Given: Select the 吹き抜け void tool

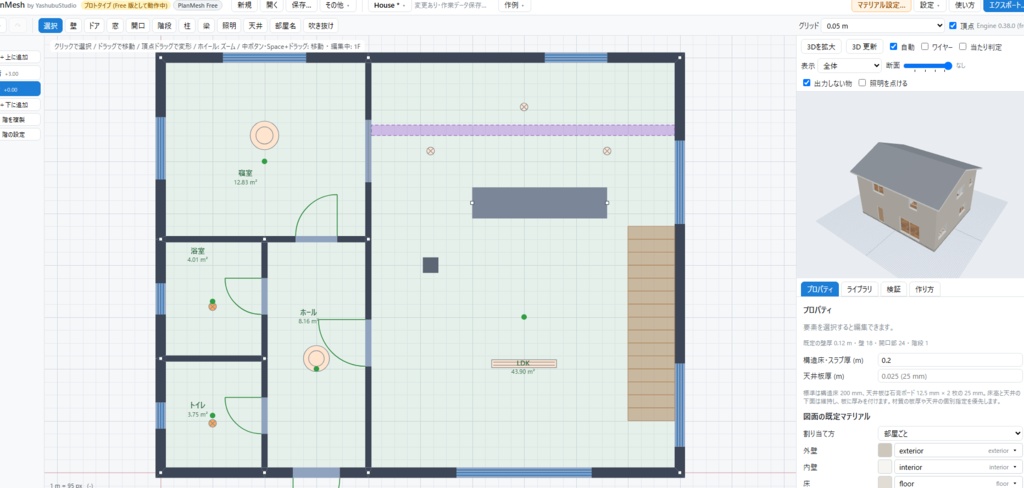Looking at the screenshot, I should [x=321, y=26].
